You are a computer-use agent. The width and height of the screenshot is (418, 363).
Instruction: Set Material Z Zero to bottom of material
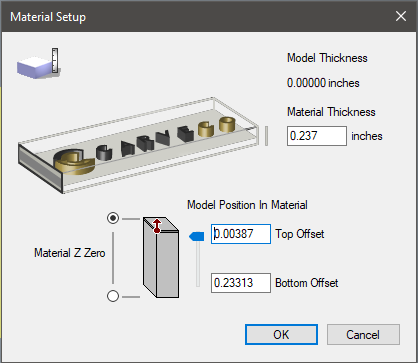113,296
